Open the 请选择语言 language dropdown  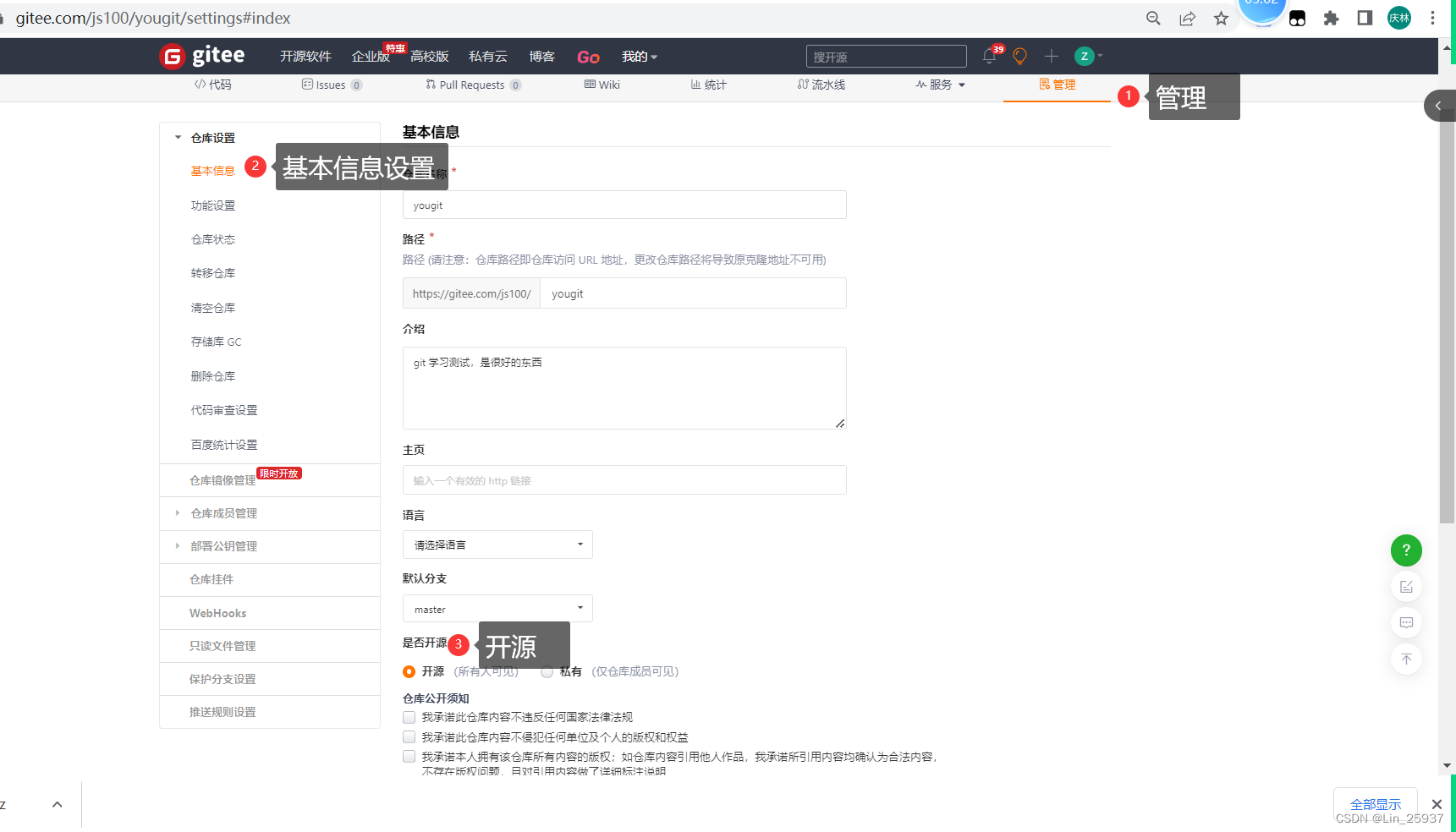point(497,545)
